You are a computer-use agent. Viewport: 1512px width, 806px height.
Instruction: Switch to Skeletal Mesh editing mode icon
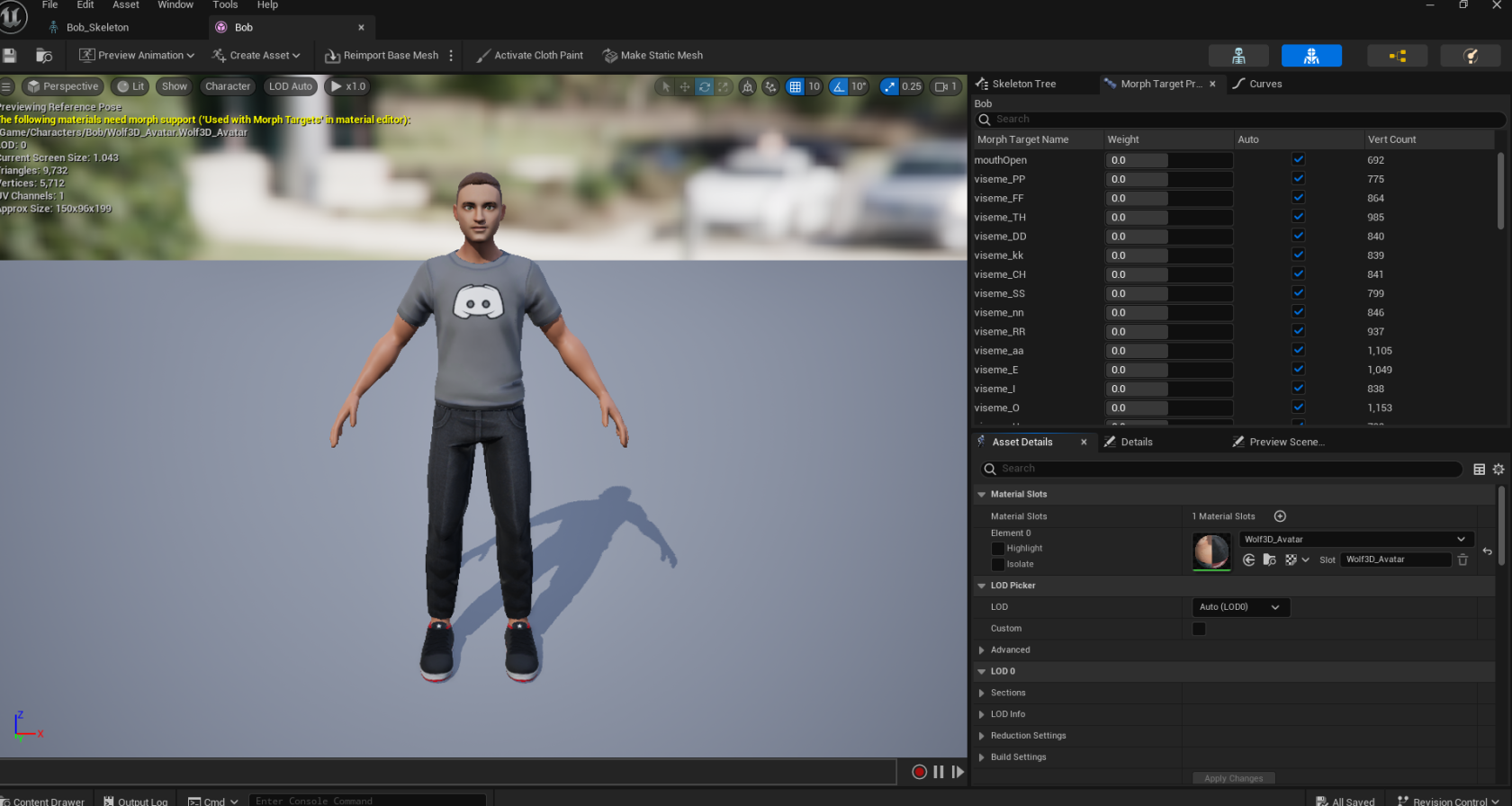[x=1311, y=56]
